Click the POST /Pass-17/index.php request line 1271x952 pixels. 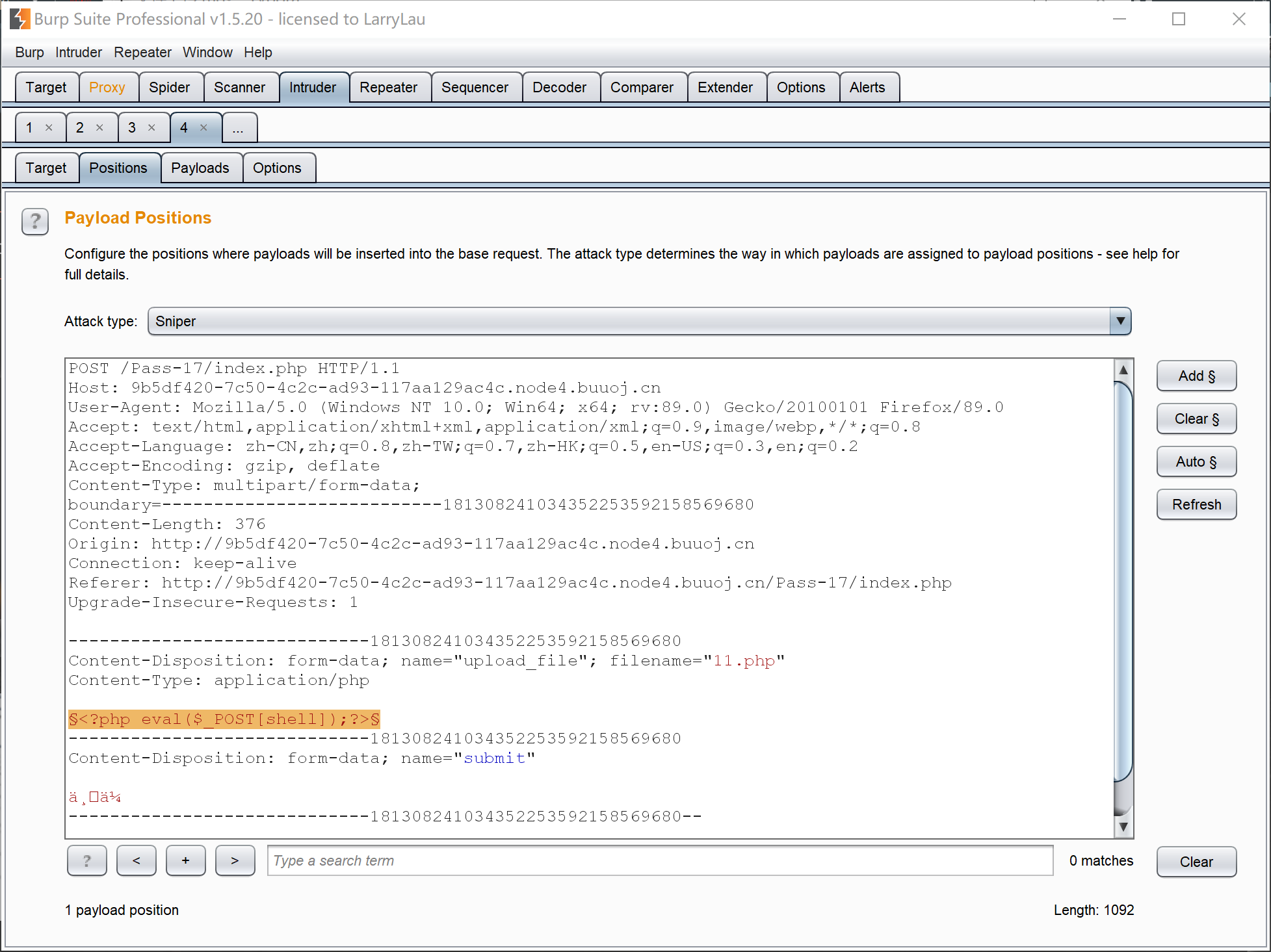pos(234,368)
